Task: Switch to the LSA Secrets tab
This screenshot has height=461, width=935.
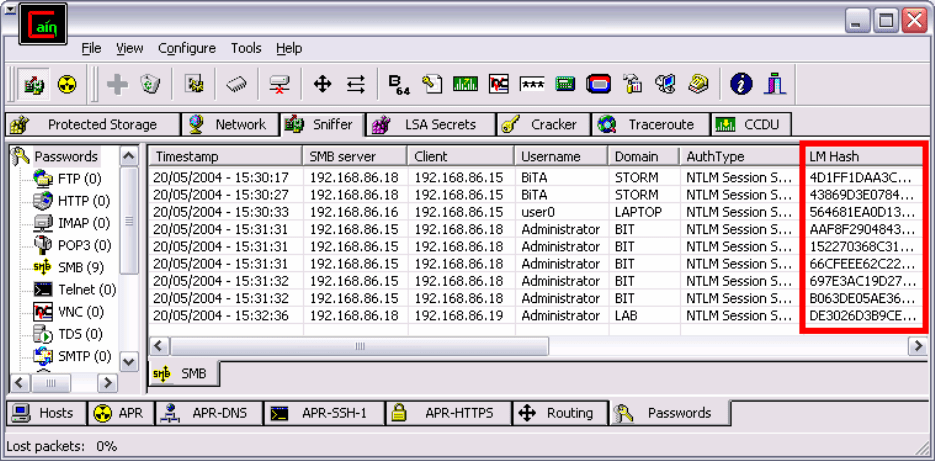Action: click(431, 125)
